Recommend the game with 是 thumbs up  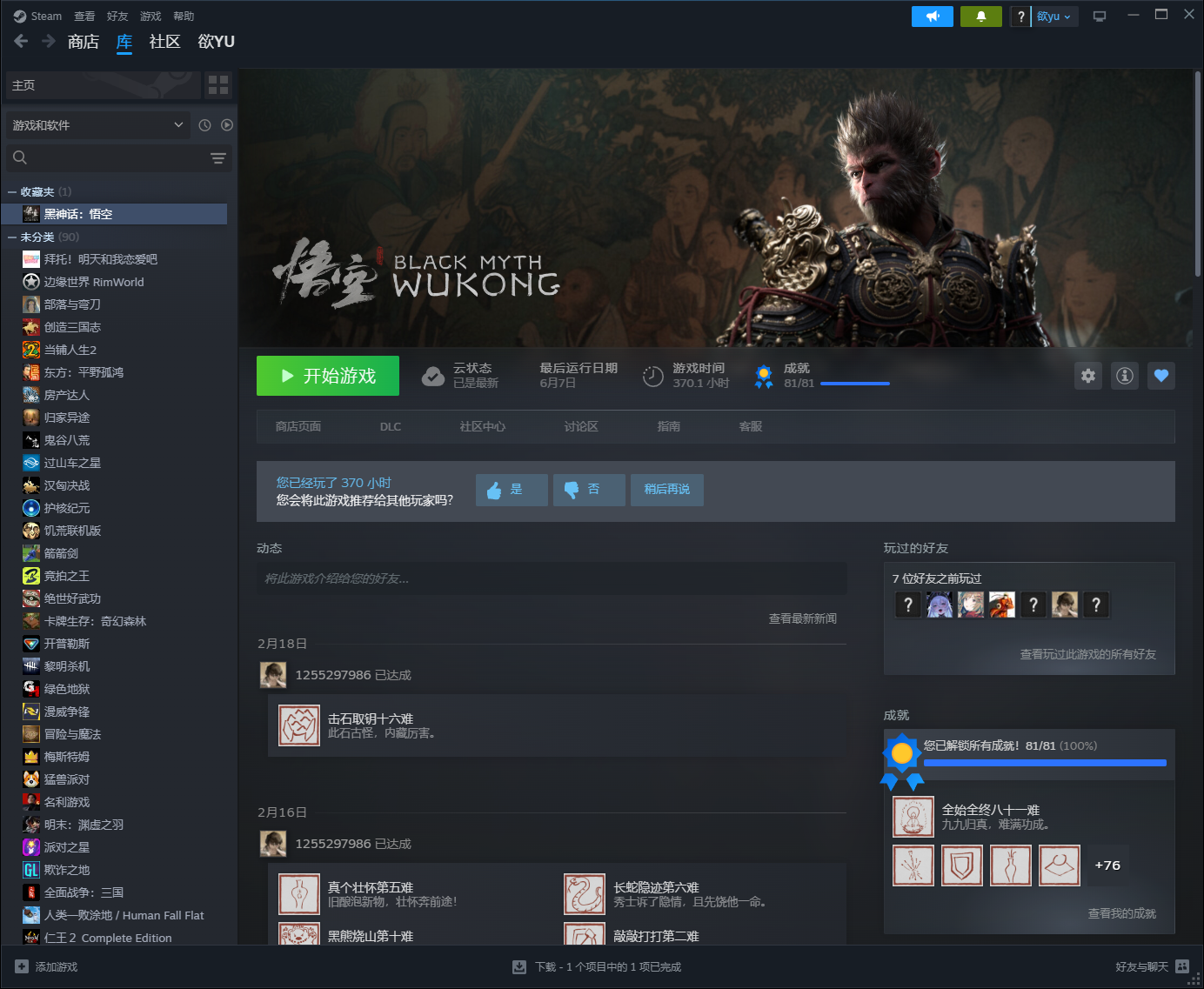tap(512, 490)
